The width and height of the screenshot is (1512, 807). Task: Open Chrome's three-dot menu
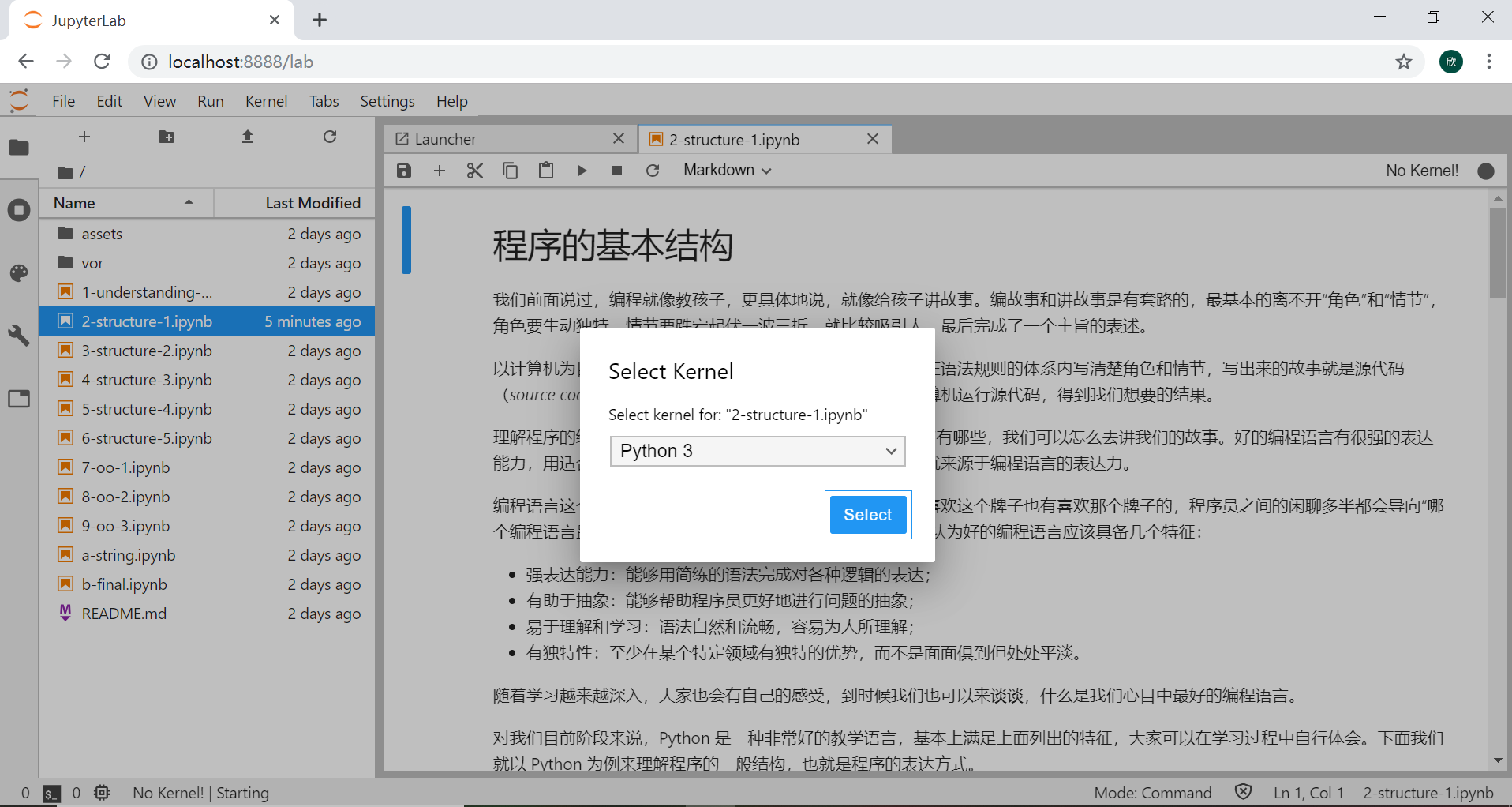coord(1489,61)
